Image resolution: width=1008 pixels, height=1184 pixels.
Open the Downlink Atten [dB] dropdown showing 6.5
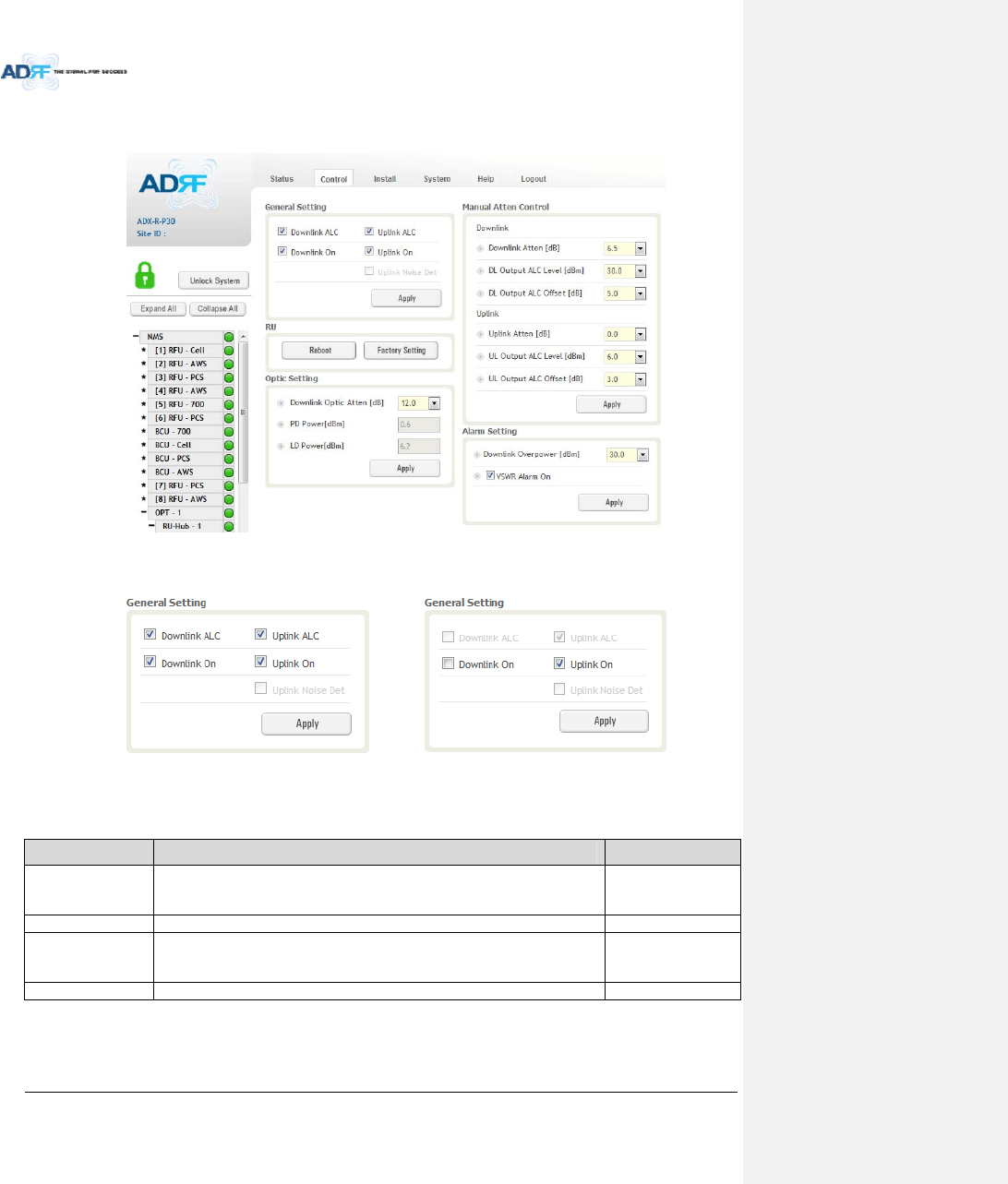(x=641, y=248)
